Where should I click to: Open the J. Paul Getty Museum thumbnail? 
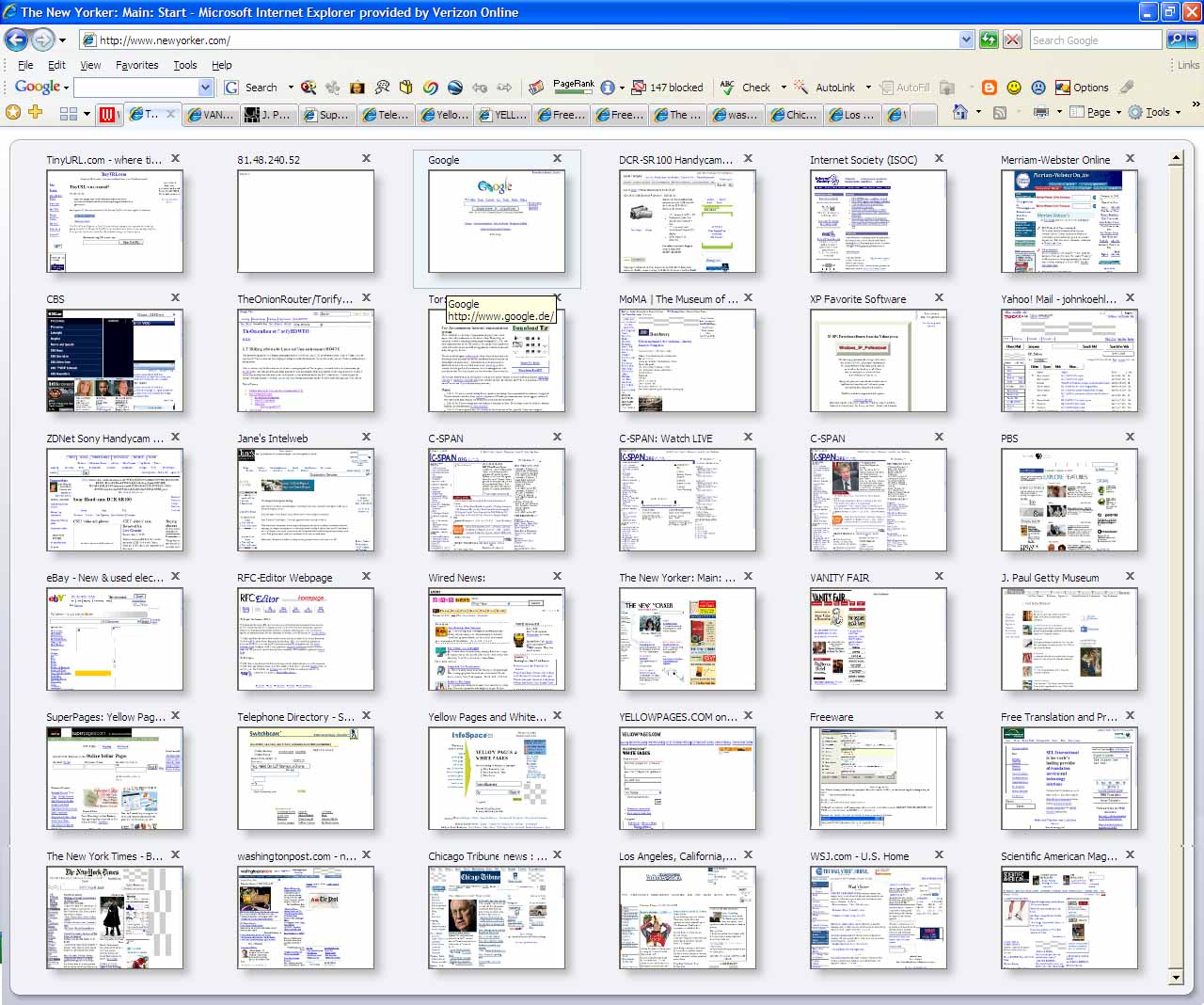click(1069, 639)
